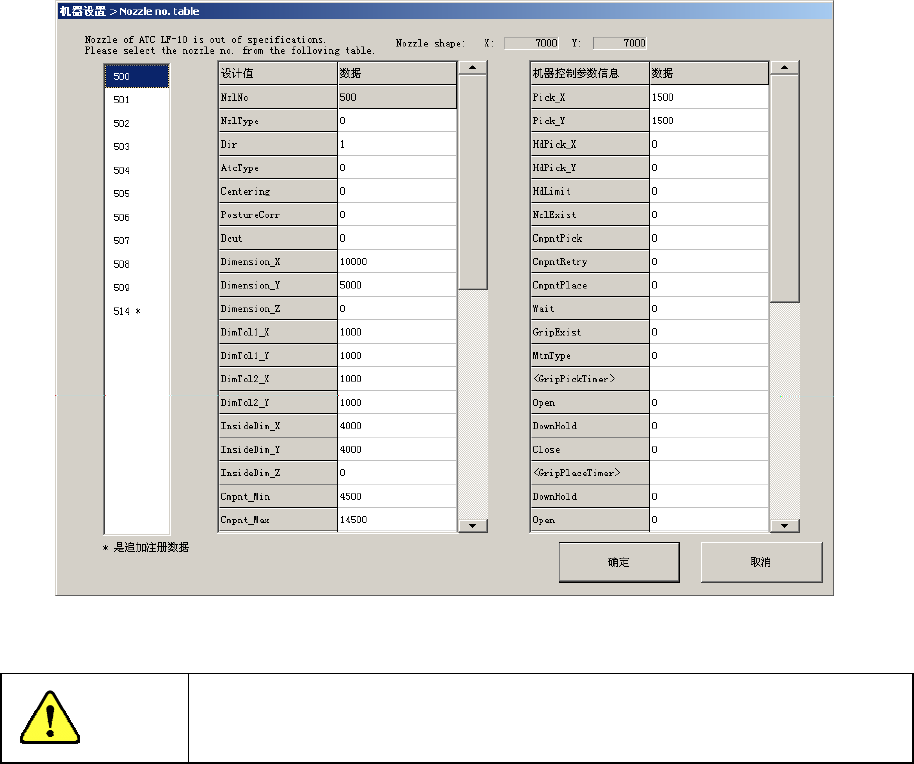The image size is (914, 764).
Task: Select nozzle number 500 in the list
Action: (x=137, y=76)
